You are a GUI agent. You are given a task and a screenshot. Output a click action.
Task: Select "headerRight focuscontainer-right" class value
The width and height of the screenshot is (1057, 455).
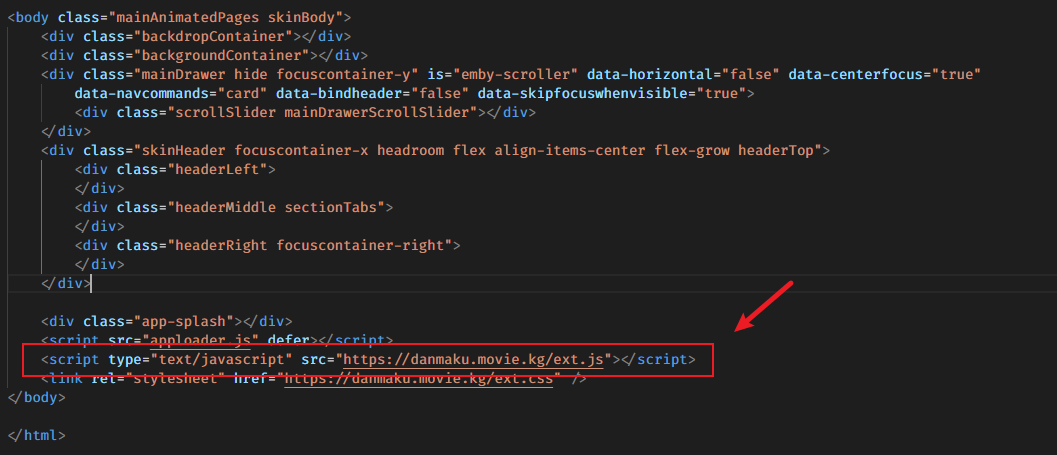310,245
